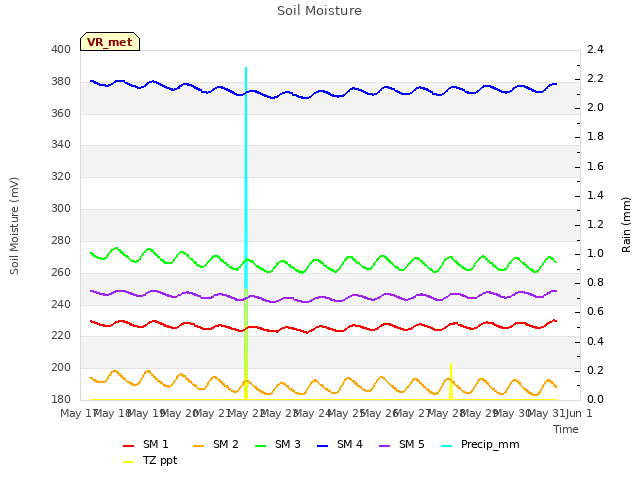Click the 0.0 right axis tick label
This screenshot has width=640, height=480.
[x=595, y=399]
